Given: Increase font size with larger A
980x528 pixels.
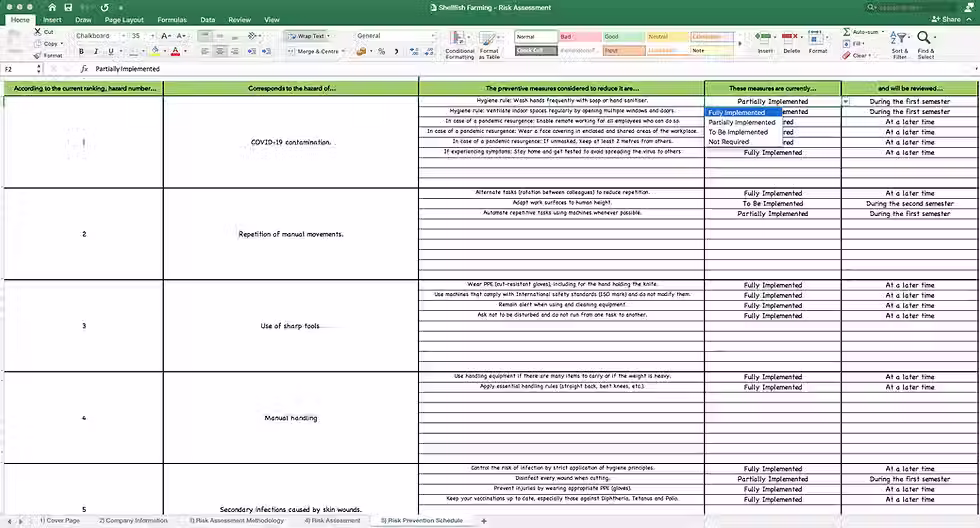Looking at the screenshot, I should (x=166, y=36).
